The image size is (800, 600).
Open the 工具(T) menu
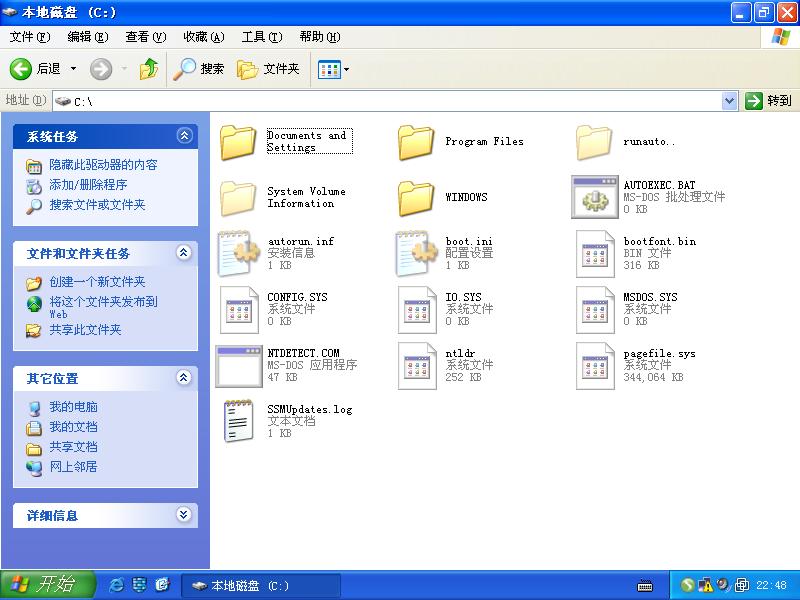coord(262,37)
